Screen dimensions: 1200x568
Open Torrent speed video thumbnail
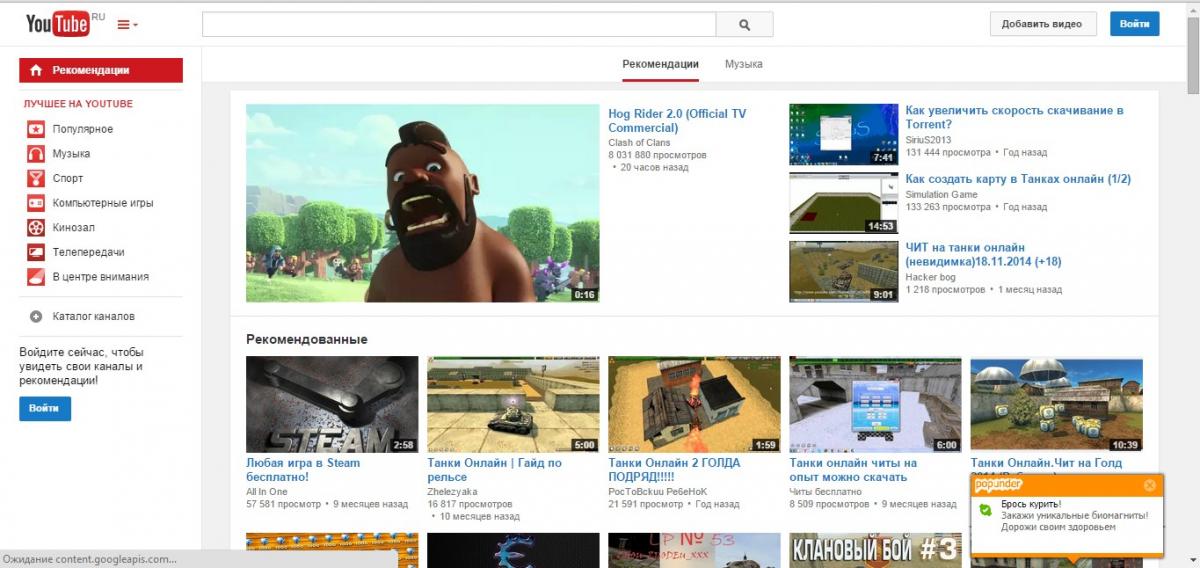click(x=843, y=134)
